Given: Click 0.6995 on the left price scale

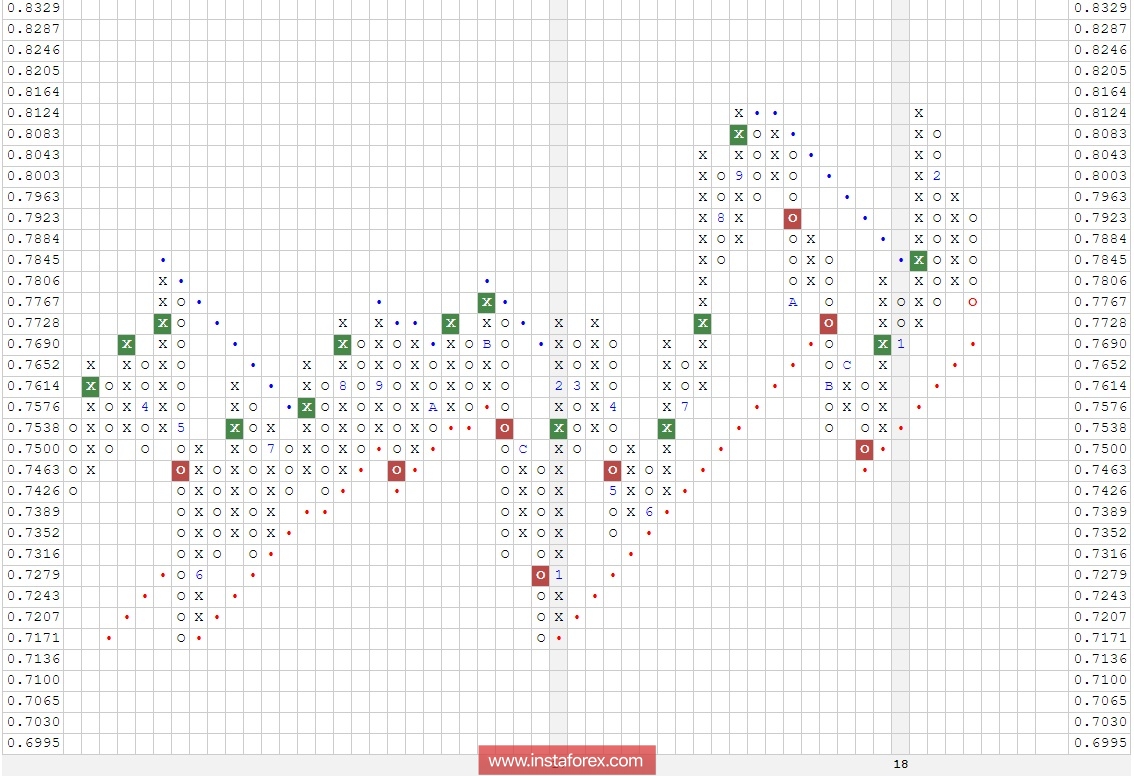Looking at the screenshot, I should pos(33,743).
